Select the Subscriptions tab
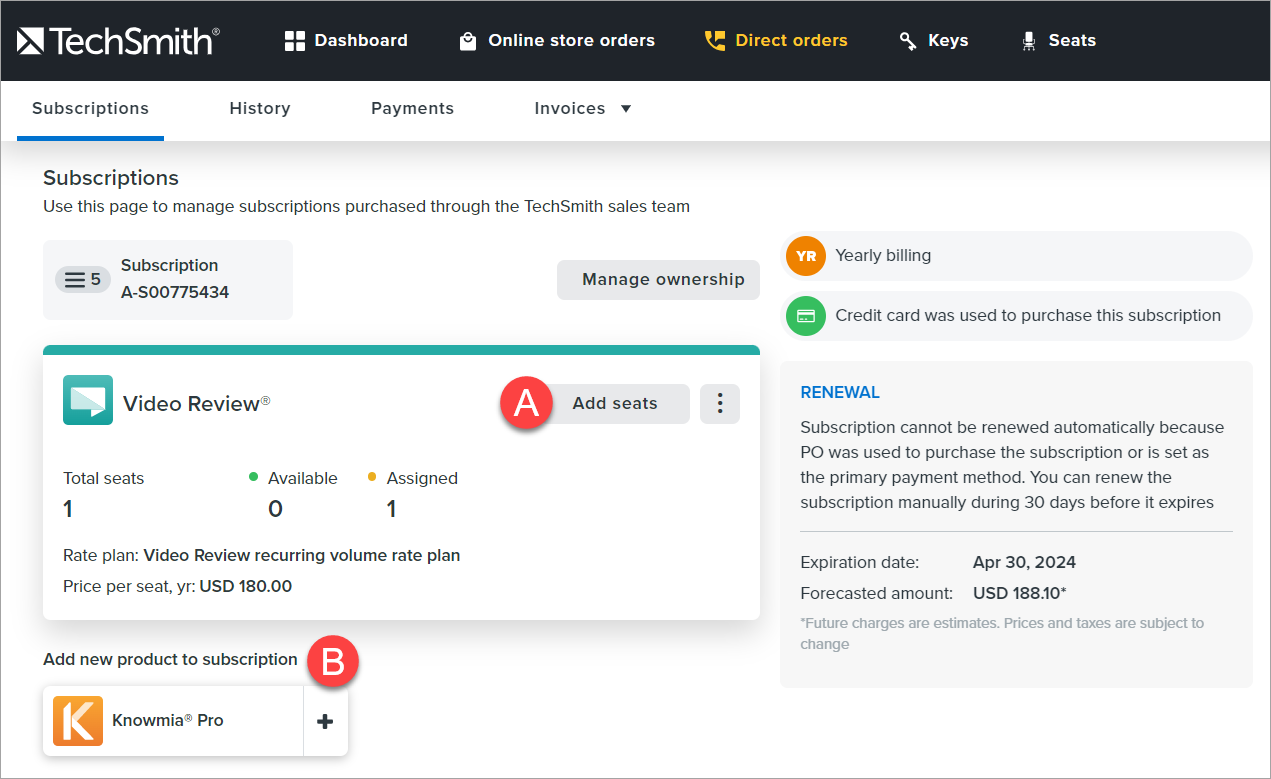The image size is (1271, 779). (90, 108)
